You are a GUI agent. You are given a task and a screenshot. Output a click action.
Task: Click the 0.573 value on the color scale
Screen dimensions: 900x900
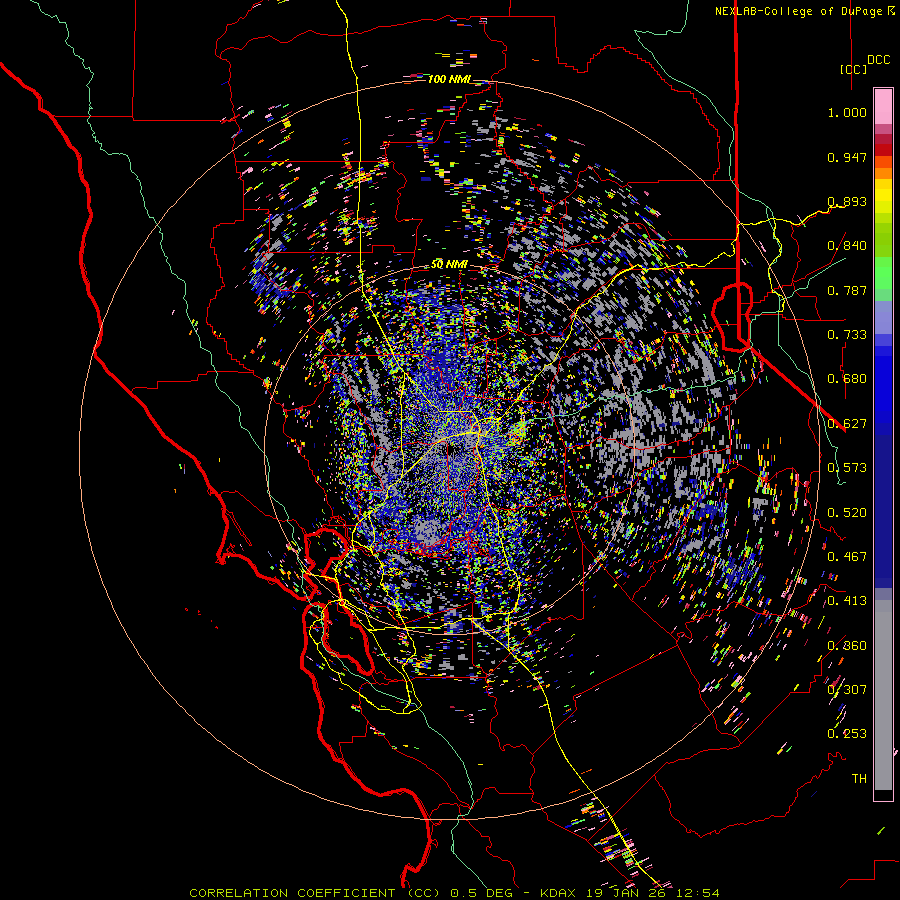[847, 468]
